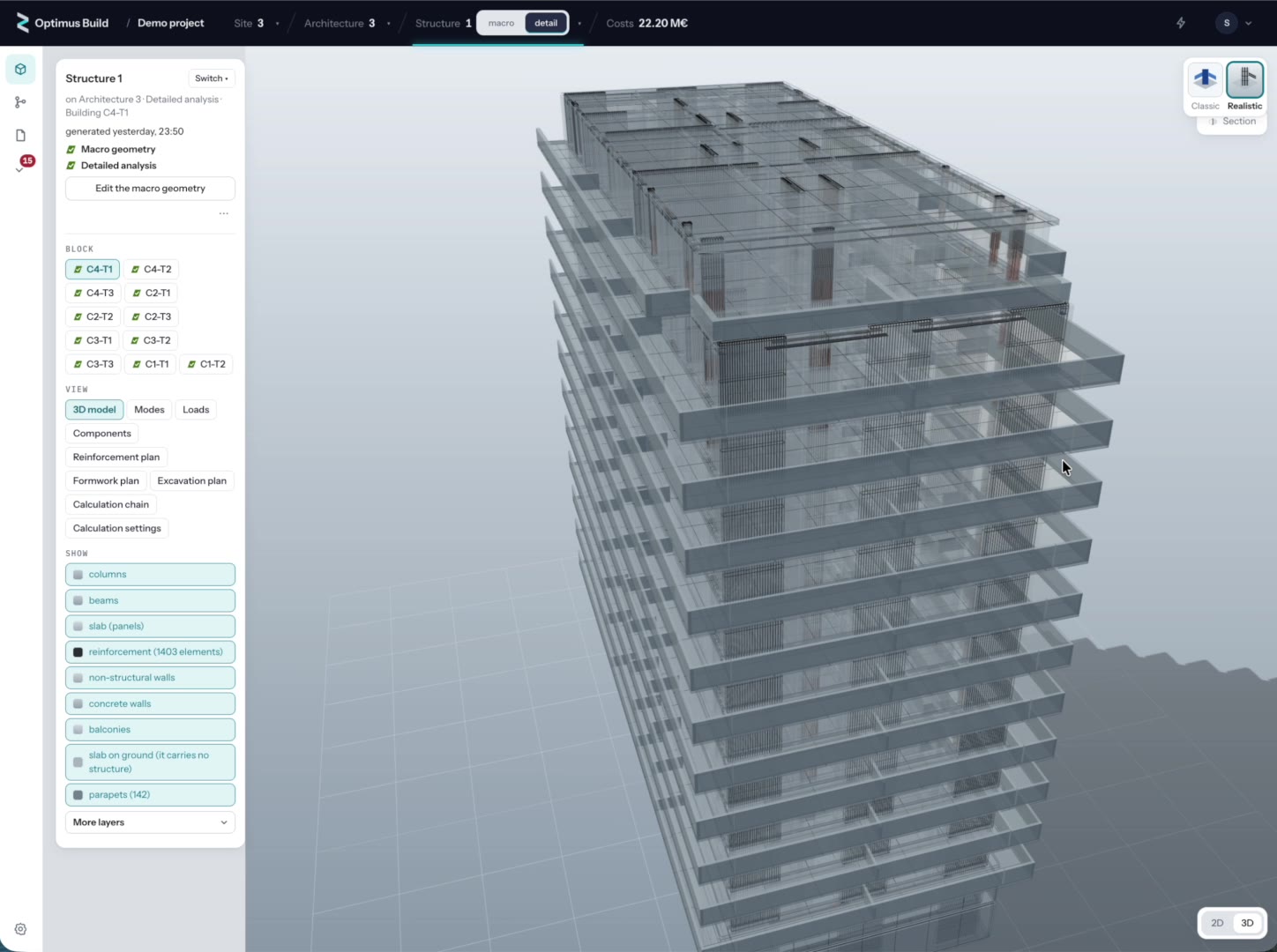
Task: Open the 3D cube view in sidebar
Action: point(20,69)
